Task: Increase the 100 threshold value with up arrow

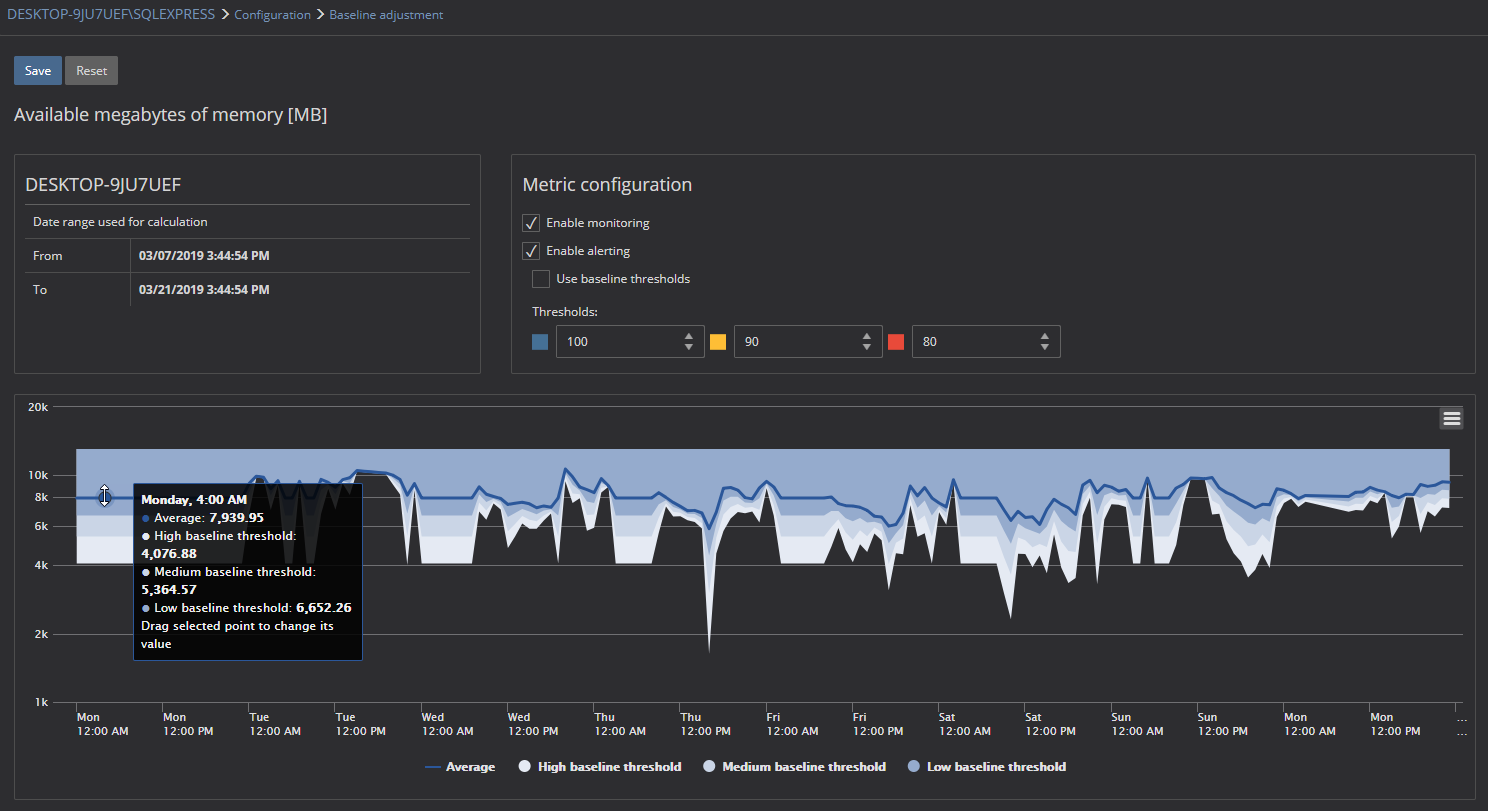Action: click(689, 336)
